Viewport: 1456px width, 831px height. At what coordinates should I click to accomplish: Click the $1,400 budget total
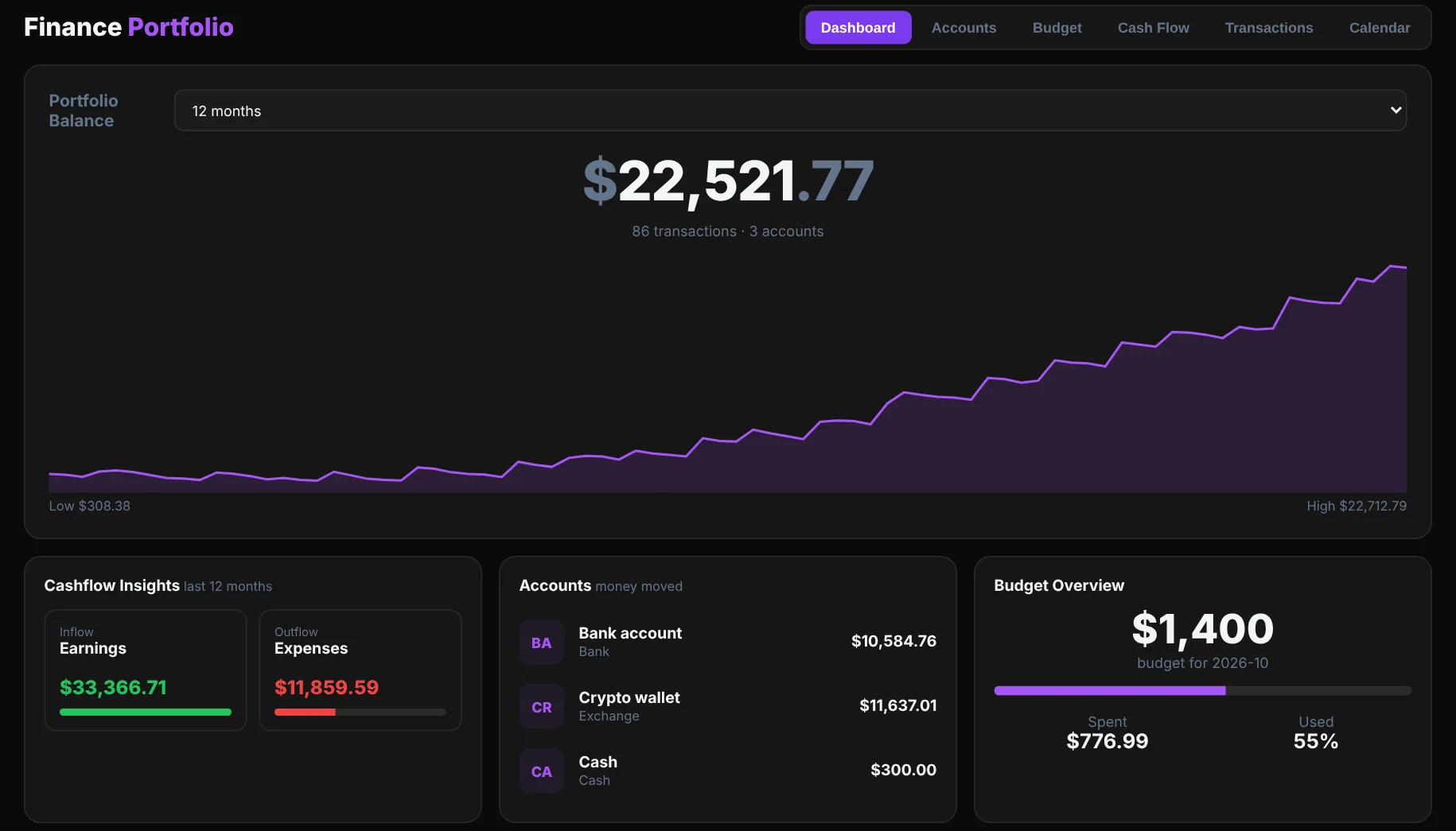(1203, 629)
